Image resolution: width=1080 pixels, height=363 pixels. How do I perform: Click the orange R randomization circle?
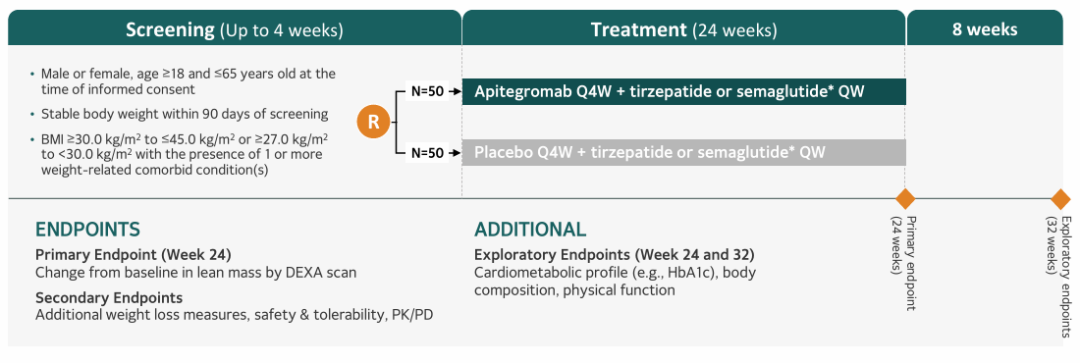pyautogui.click(x=373, y=122)
